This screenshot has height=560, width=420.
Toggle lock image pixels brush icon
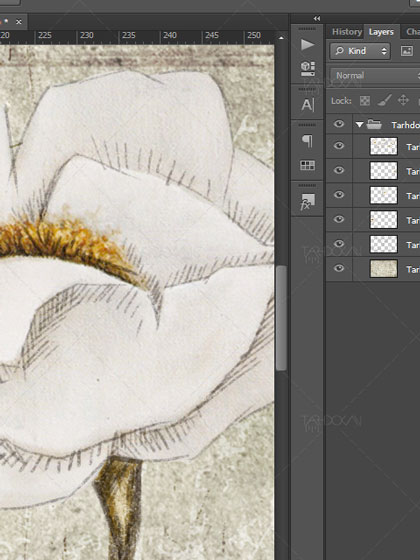(x=384, y=100)
